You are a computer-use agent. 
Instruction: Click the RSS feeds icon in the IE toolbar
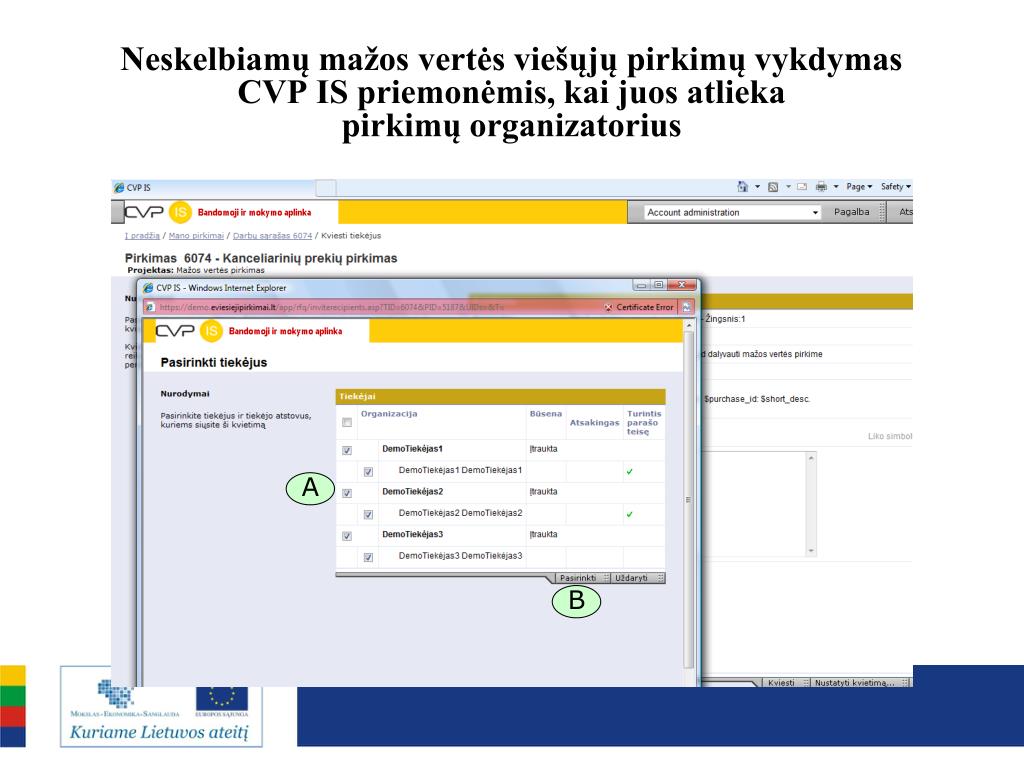(773, 187)
